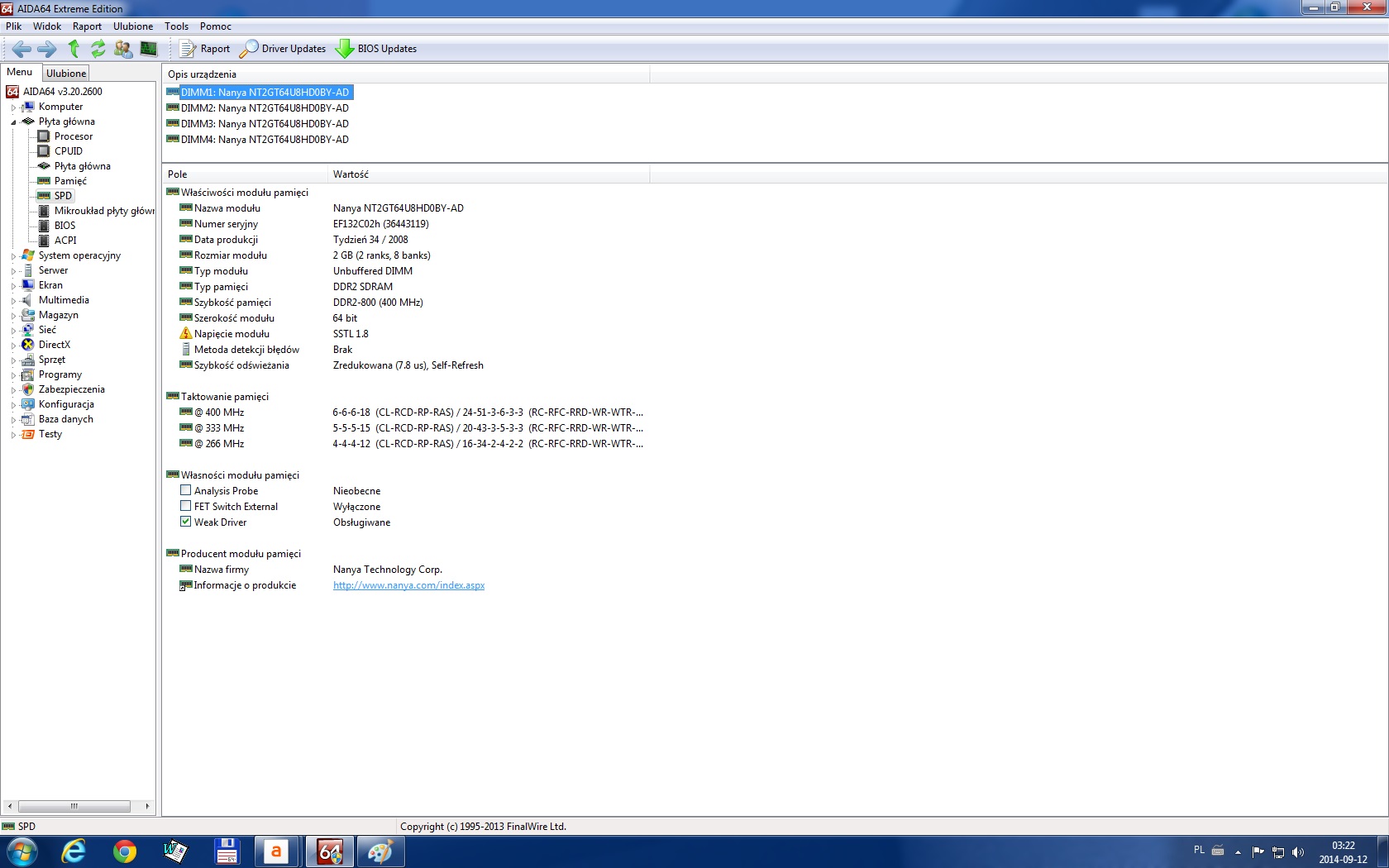
Task: Click the Wartość column header
Action: coord(489,174)
